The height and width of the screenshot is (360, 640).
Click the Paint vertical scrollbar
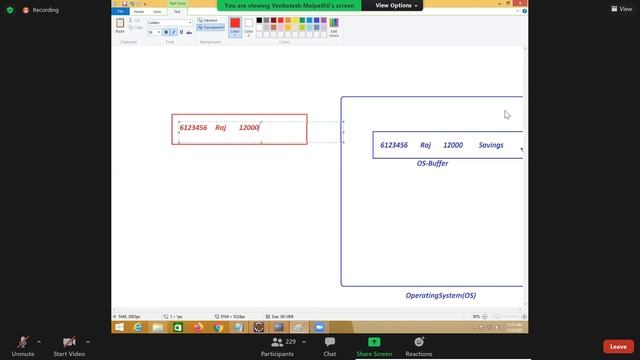pyautogui.click(x=525, y=176)
